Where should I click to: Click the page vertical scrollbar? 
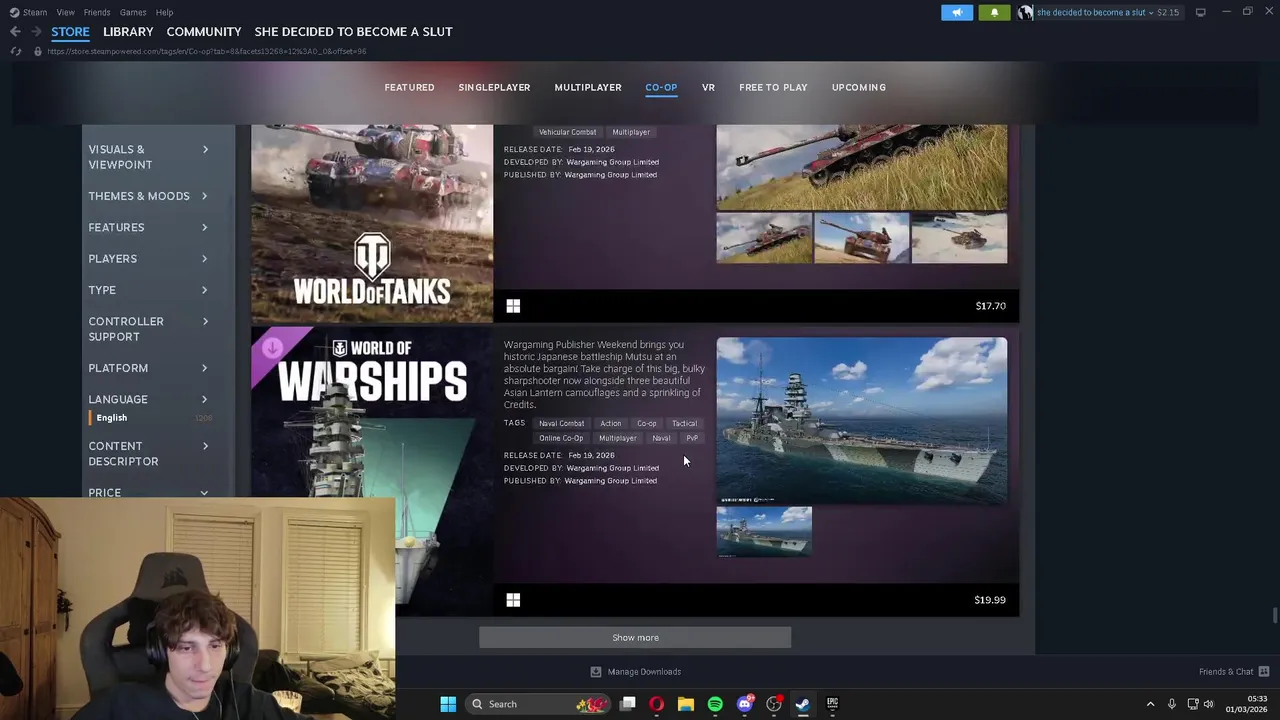click(1274, 616)
